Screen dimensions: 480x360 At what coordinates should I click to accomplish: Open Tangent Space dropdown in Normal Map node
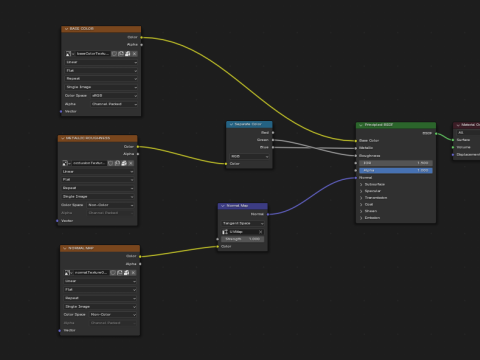tap(243, 223)
